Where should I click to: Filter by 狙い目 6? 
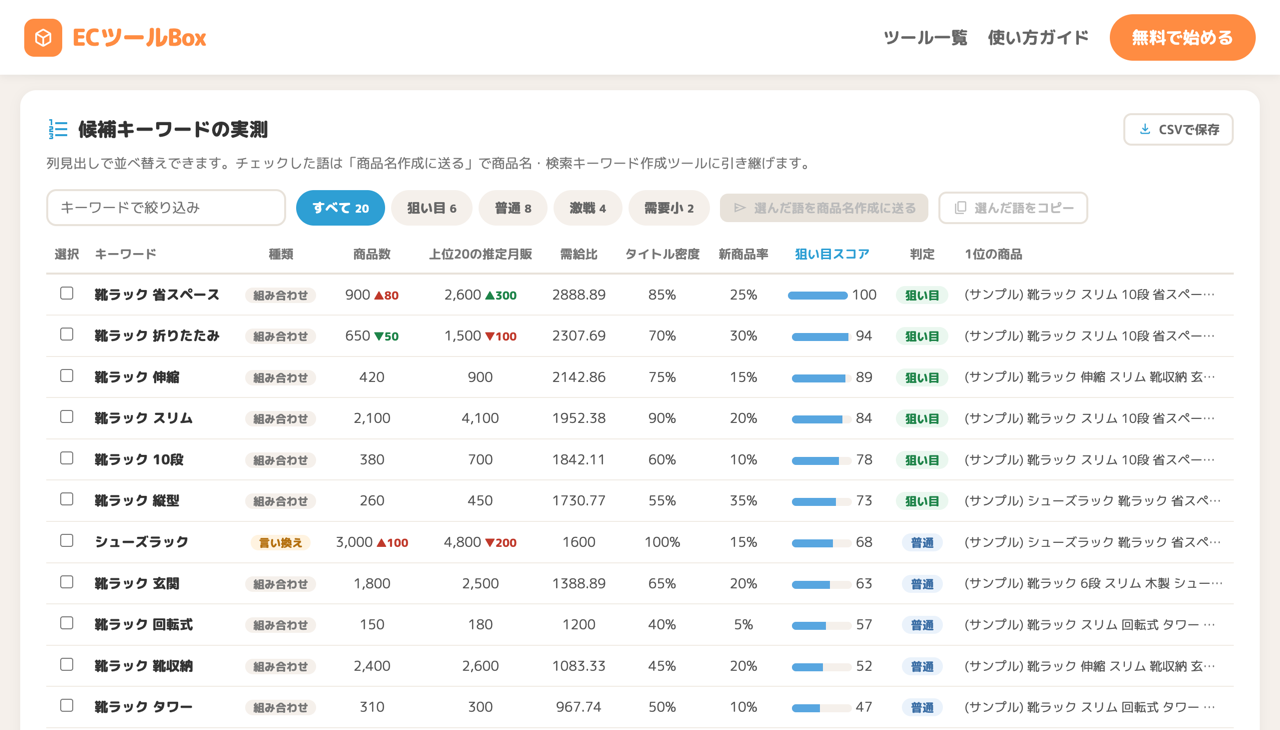pos(432,208)
